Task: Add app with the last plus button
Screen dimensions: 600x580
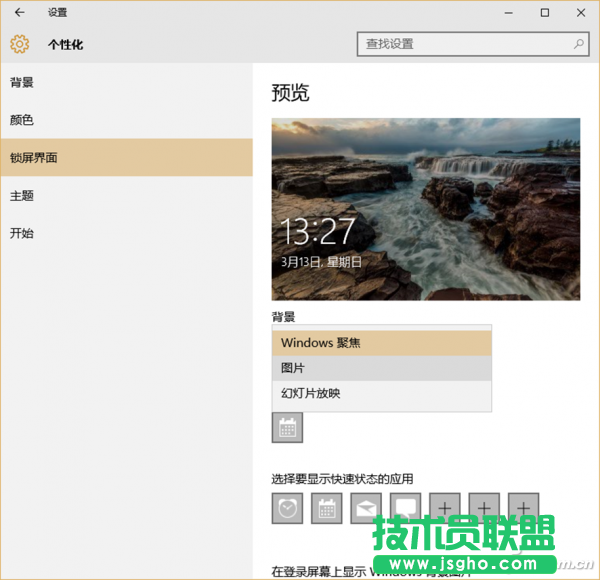Action: [523, 508]
